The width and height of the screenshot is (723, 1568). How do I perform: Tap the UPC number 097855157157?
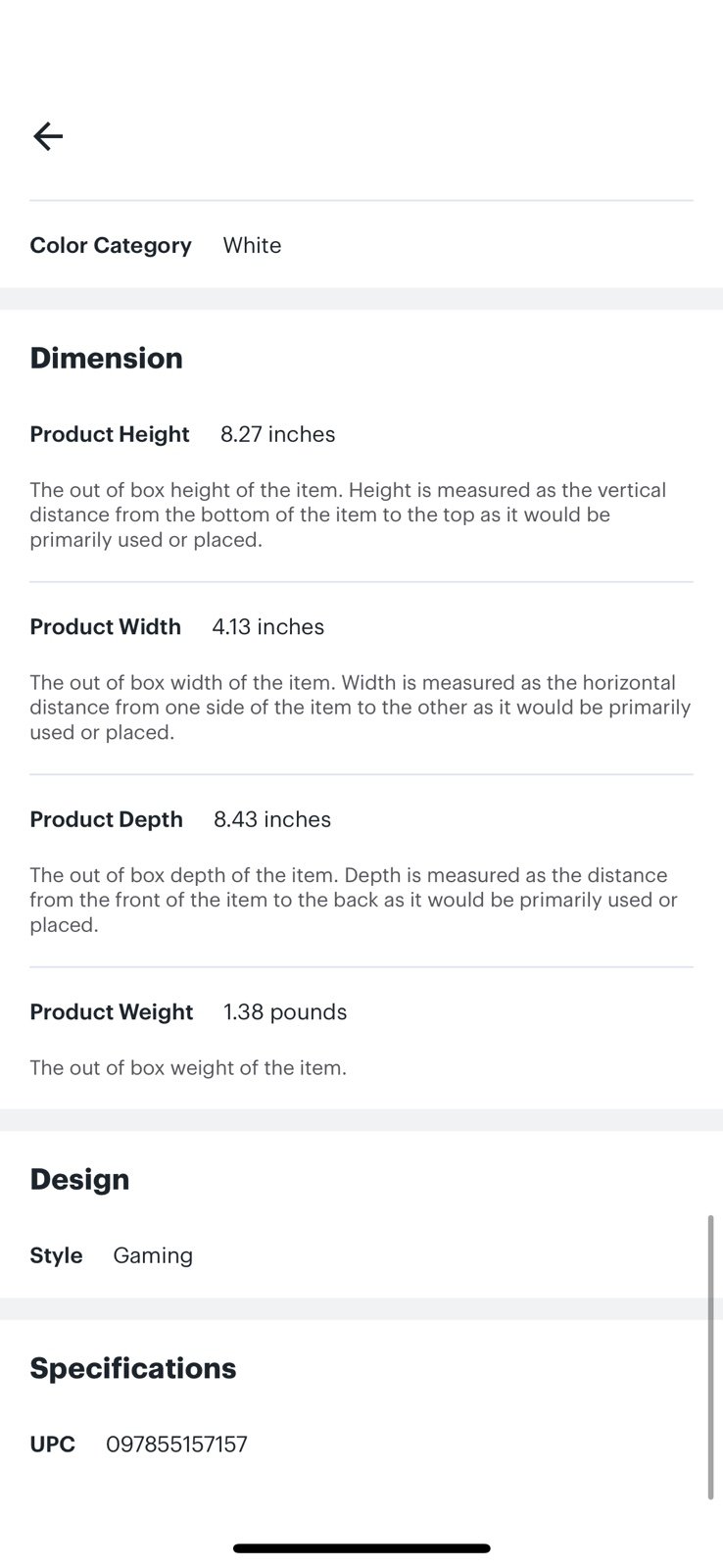click(176, 1445)
